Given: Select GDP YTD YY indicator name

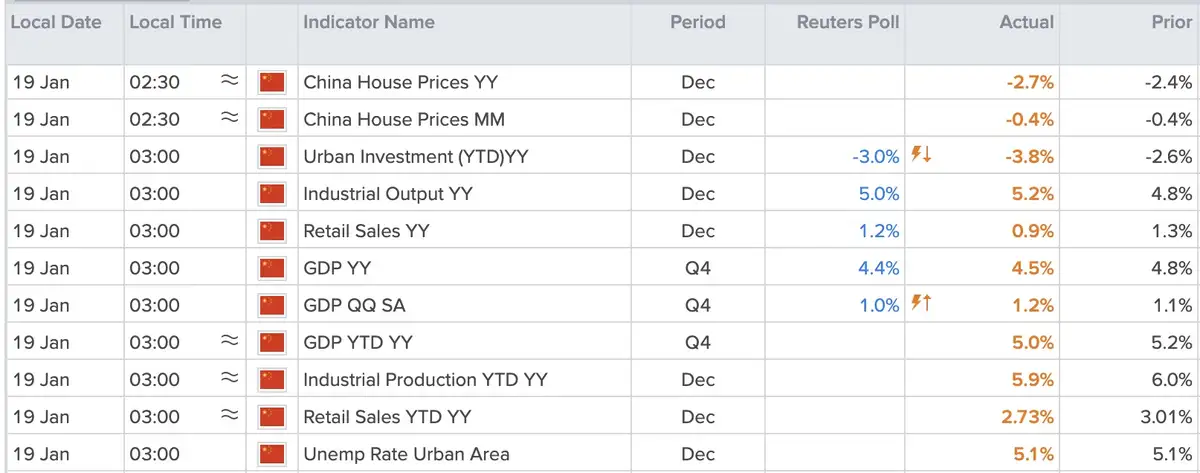Looking at the screenshot, I should click(358, 342).
